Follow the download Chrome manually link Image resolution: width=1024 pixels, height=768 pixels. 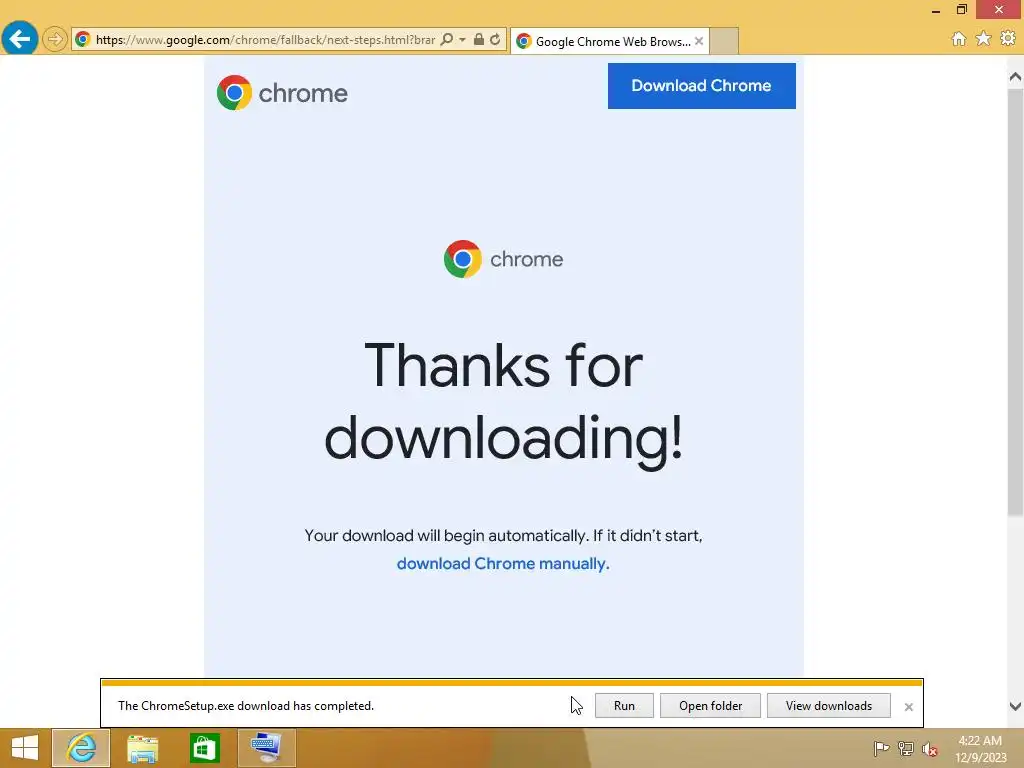click(x=503, y=563)
